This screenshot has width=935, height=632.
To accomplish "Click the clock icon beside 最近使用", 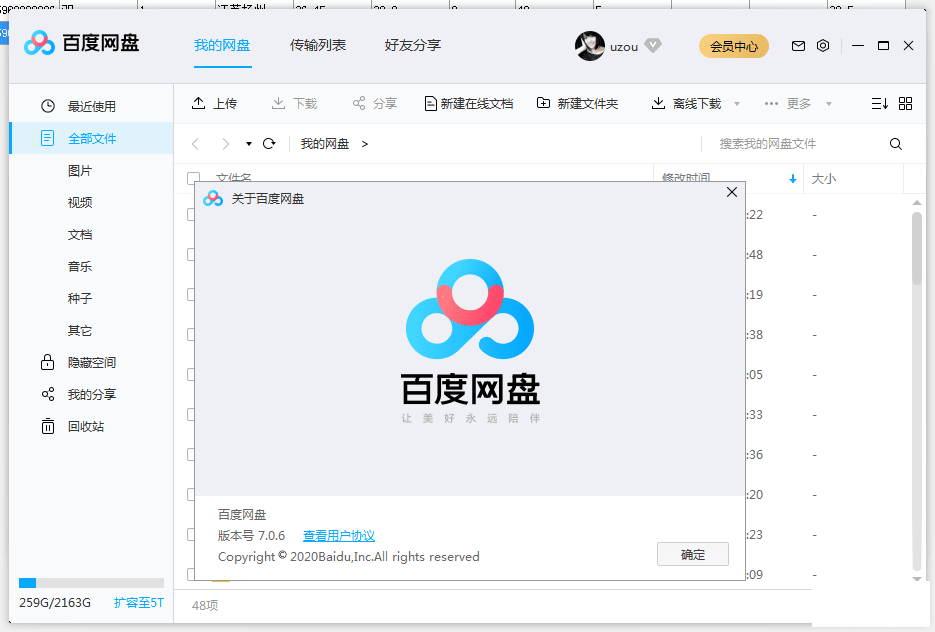I will coord(48,106).
